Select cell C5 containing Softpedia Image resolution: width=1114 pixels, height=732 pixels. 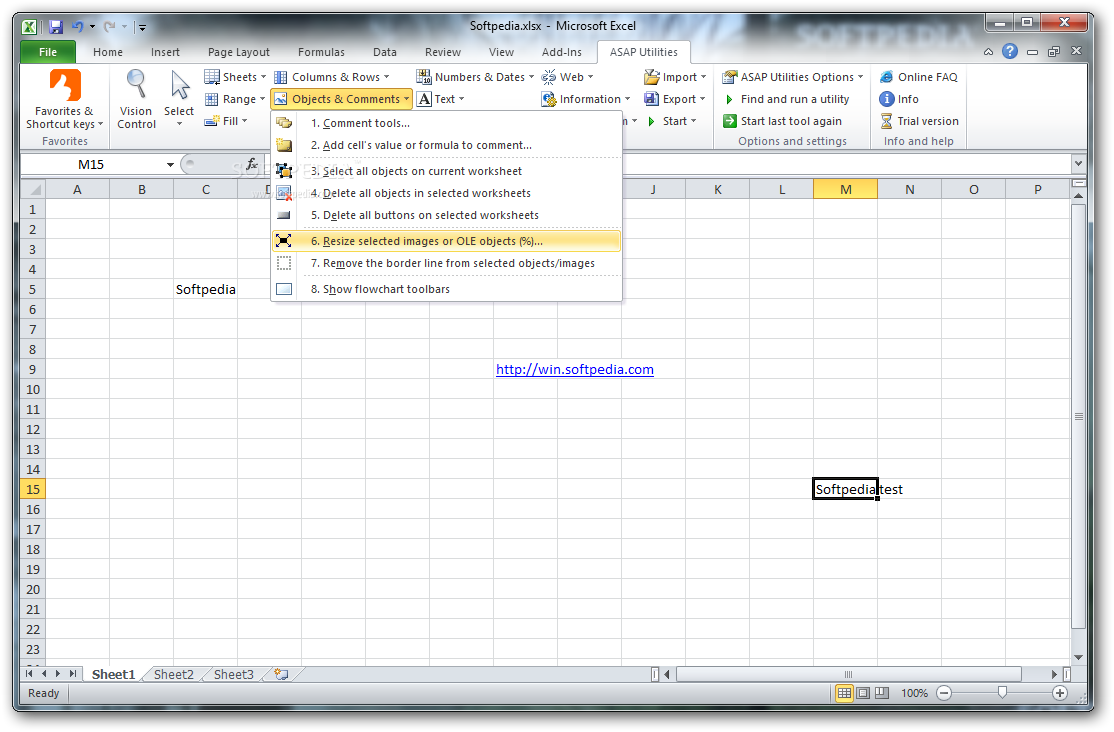tap(205, 289)
